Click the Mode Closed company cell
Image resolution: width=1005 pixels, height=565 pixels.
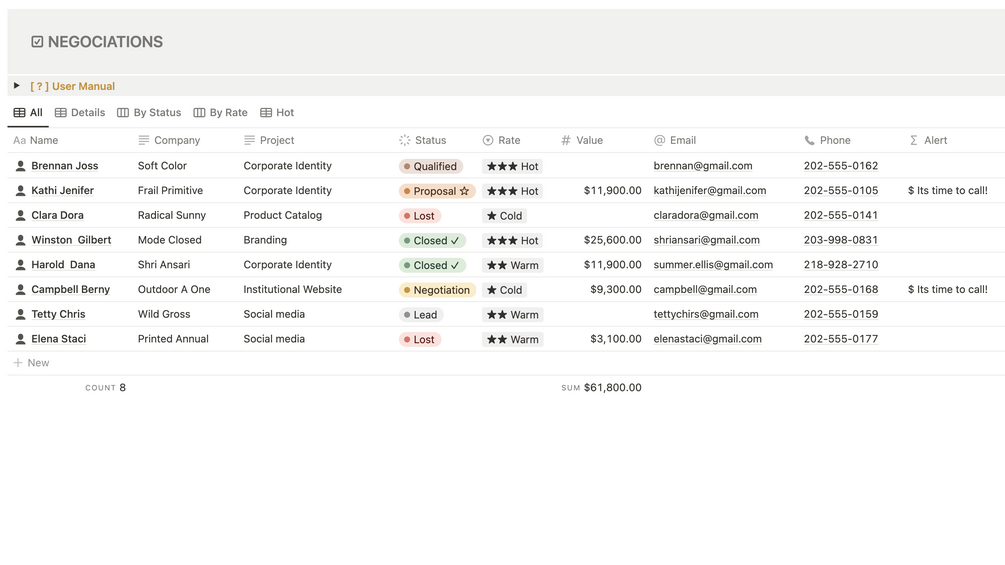point(169,240)
